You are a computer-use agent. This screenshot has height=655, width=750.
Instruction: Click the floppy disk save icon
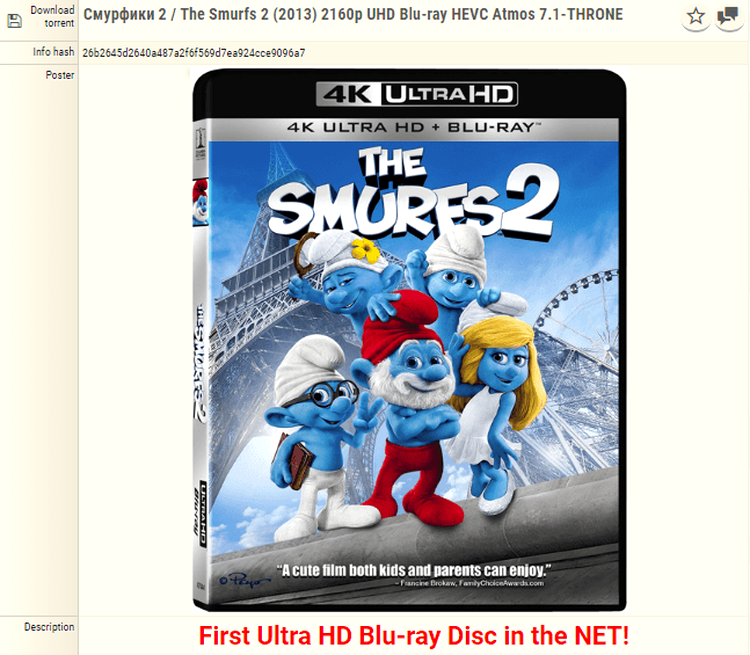click(x=15, y=21)
